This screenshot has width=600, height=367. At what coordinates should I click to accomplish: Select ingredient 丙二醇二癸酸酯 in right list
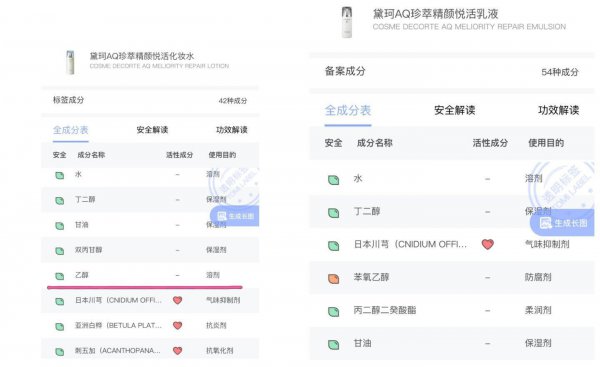[385, 310]
